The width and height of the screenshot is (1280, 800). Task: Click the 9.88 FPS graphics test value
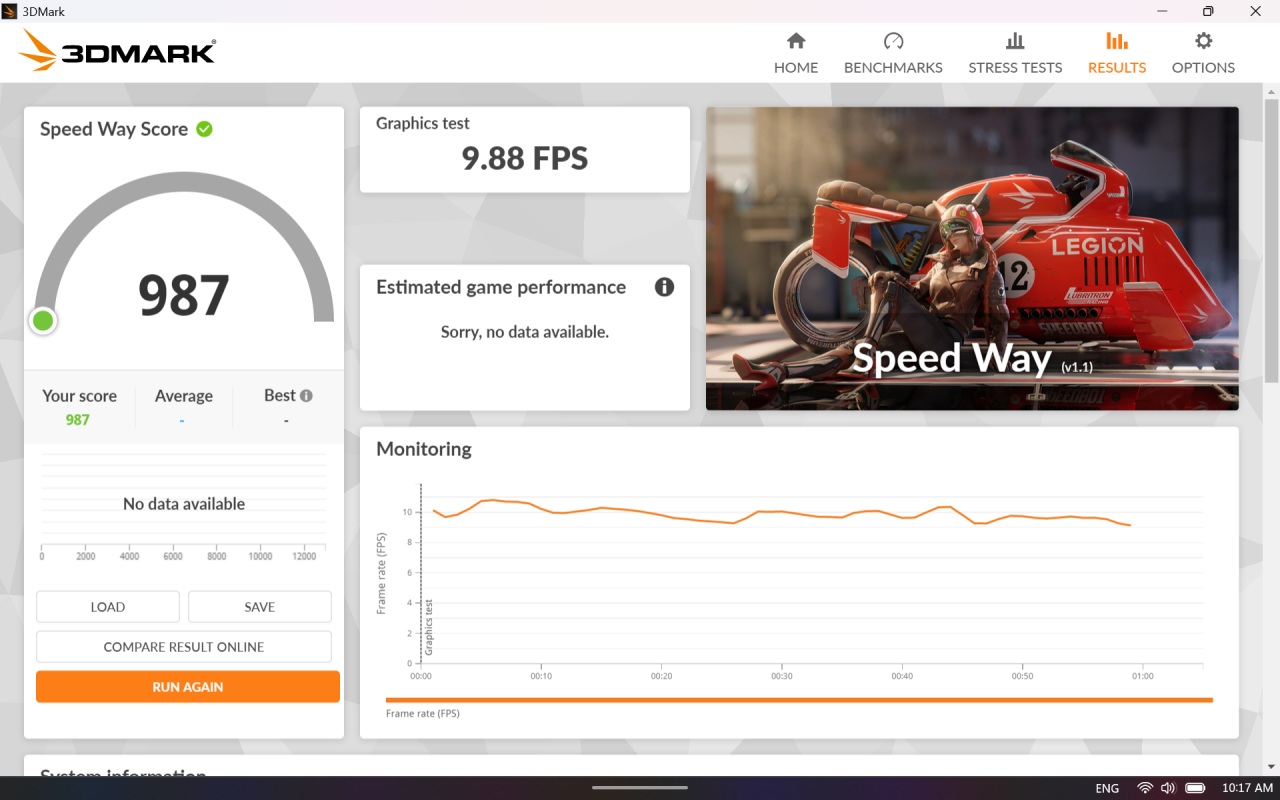[x=525, y=158]
